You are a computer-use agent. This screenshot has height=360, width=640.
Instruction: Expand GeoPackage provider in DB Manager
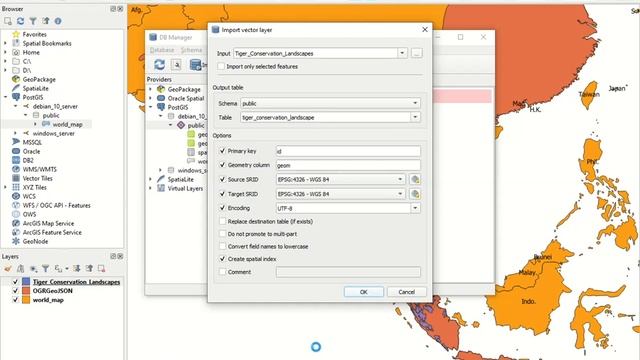151,89
